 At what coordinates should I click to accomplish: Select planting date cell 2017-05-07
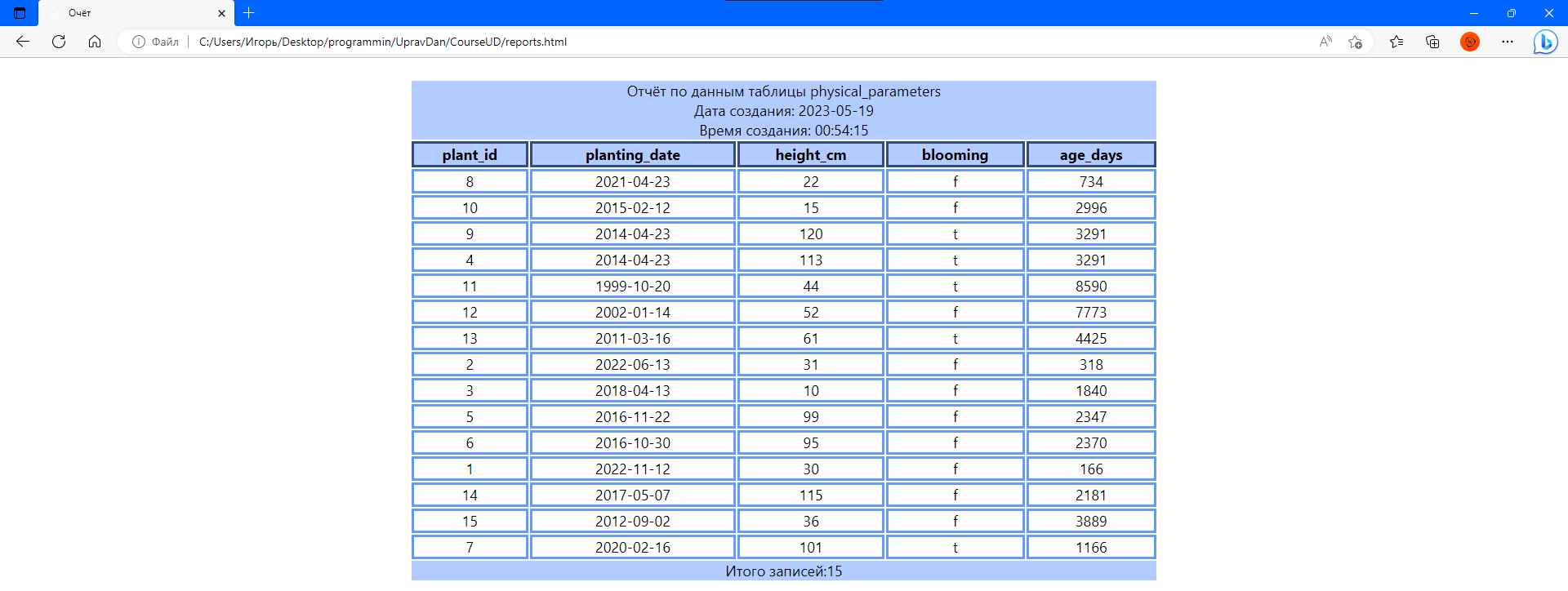633,495
